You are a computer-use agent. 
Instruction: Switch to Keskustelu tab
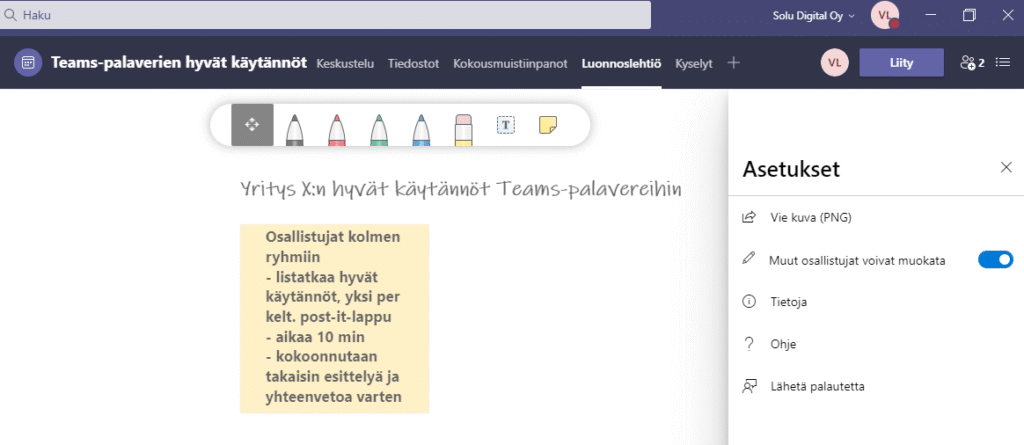coord(345,63)
